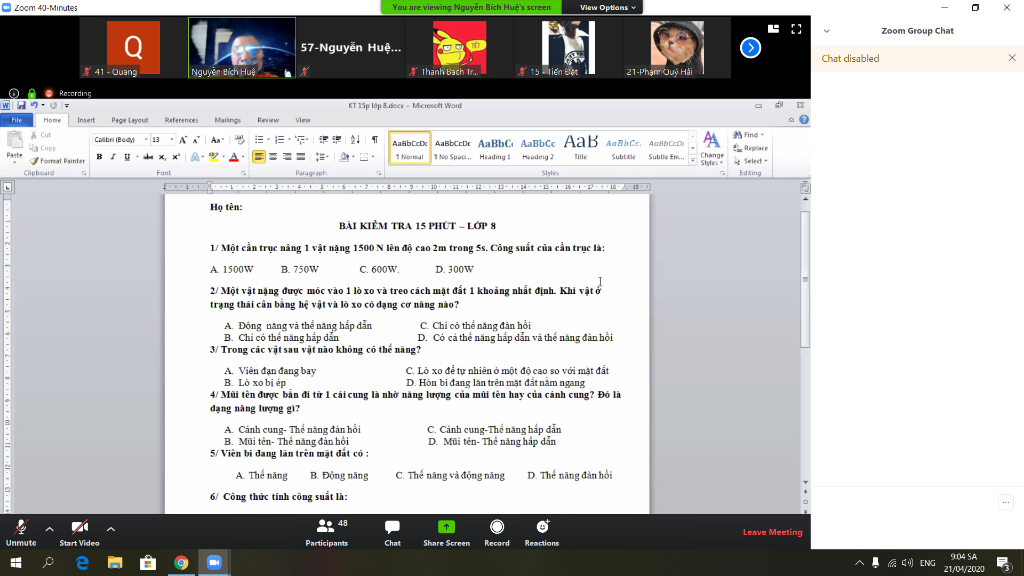The height and width of the screenshot is (576, 1024).
Task: Click the Sort icon in Paragraph group
Action: [x=355, y=139]
